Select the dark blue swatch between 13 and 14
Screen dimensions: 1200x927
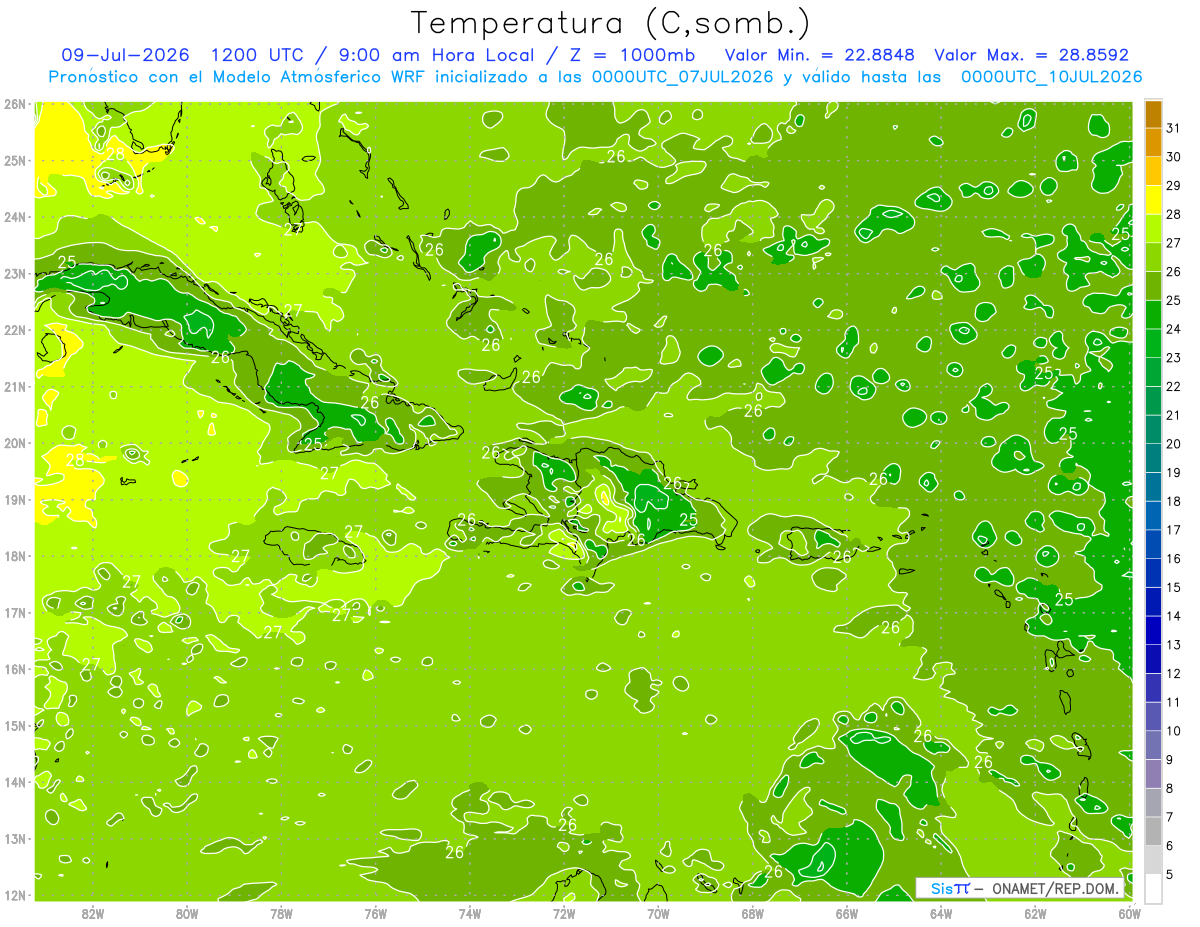coord(1153,630)
